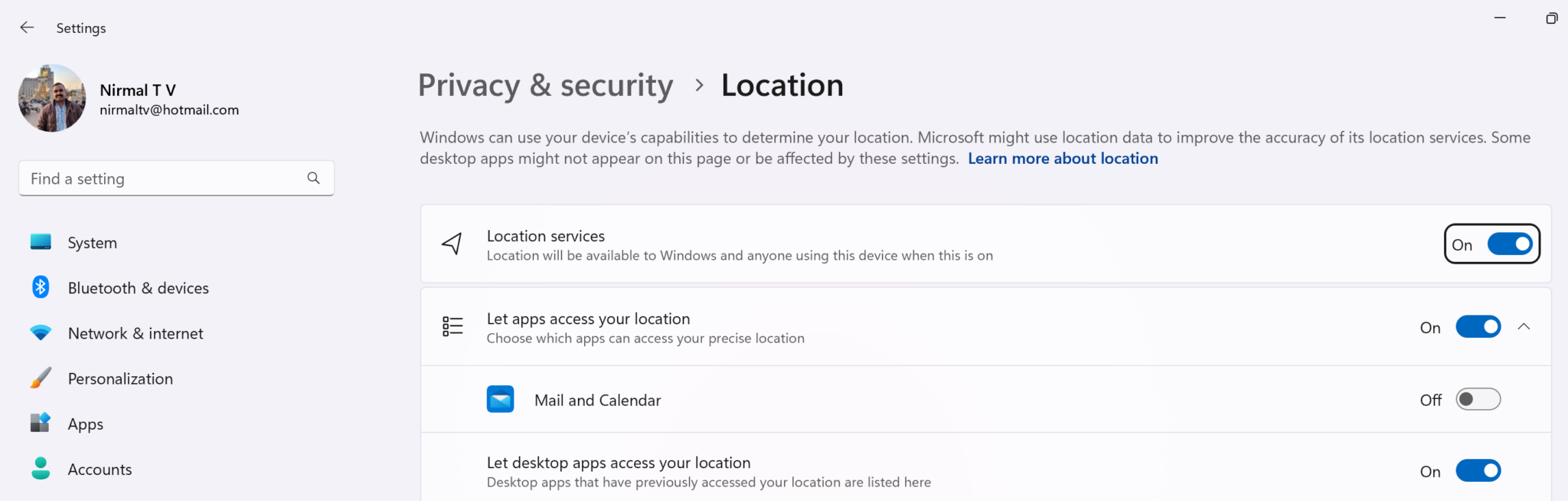Click the Accounts person icon
The width and height of the screenshot is (1568, 501).
click(x=41, y=468)
